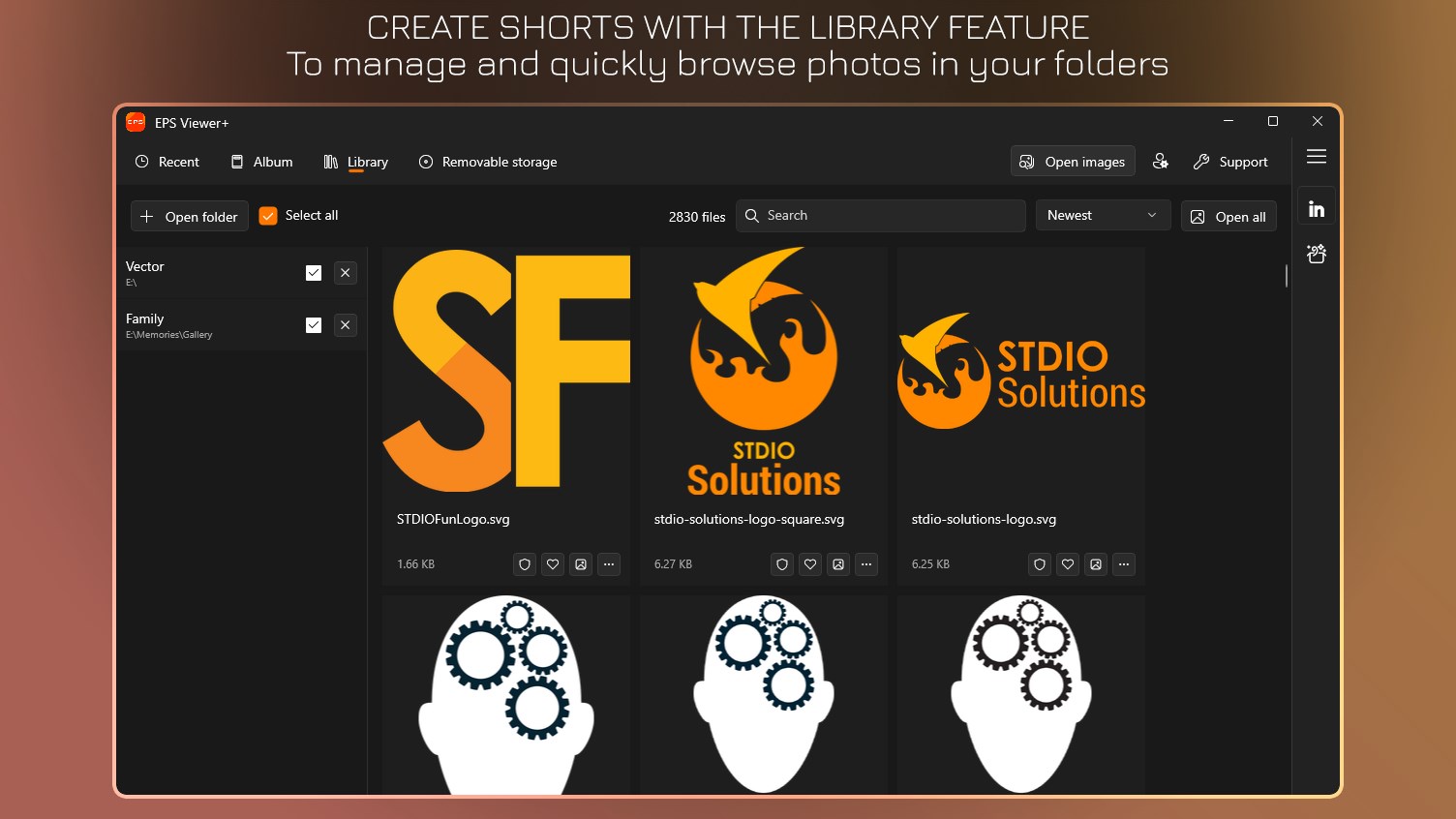Click the shield icon on stdio-solutions-logo-square.svg
This screenshot has width=1456, height=819.
782,564
